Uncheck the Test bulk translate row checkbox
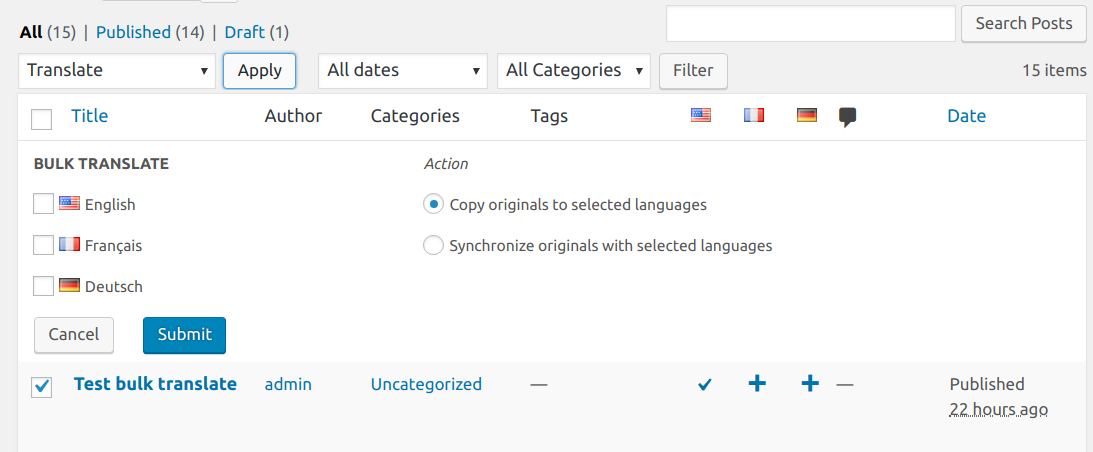1093x452 pixels. click(42, 386)
